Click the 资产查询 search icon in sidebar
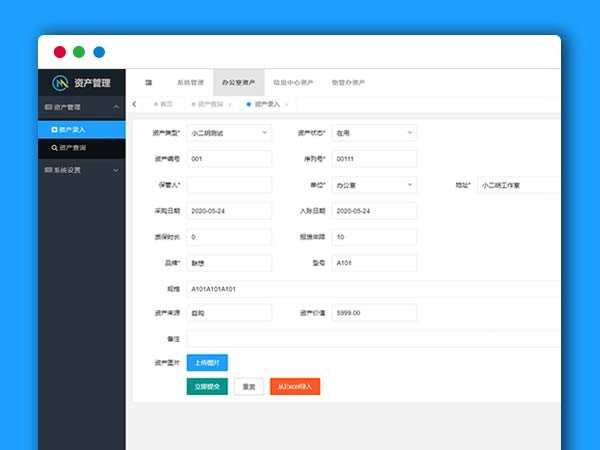Image resolution: width=600 pixels, height=450 pixels. (x=52, y=147)
